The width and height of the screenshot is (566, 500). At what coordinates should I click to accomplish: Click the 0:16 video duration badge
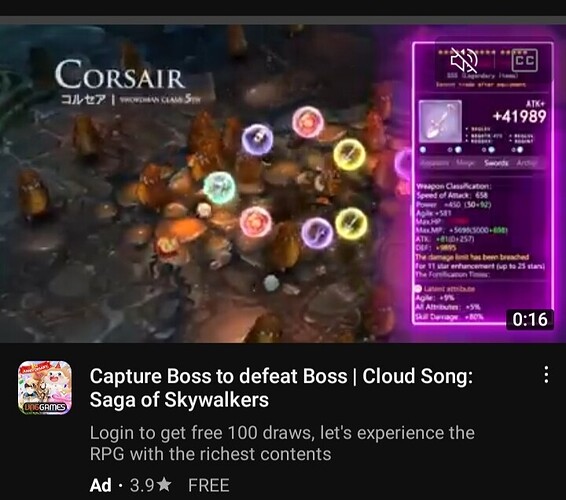pyautogui.click(x=530, y=319)
